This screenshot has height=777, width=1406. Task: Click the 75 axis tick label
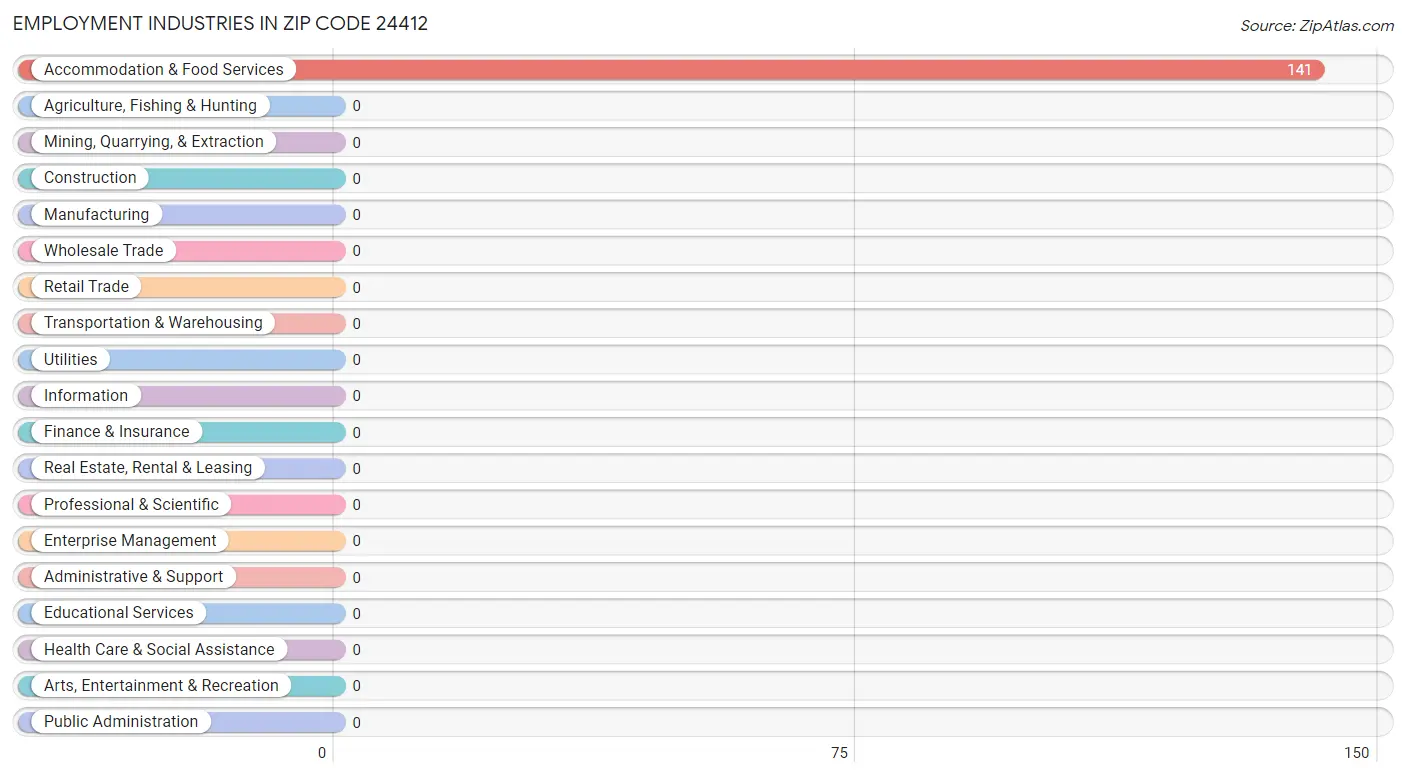(839, 753)
